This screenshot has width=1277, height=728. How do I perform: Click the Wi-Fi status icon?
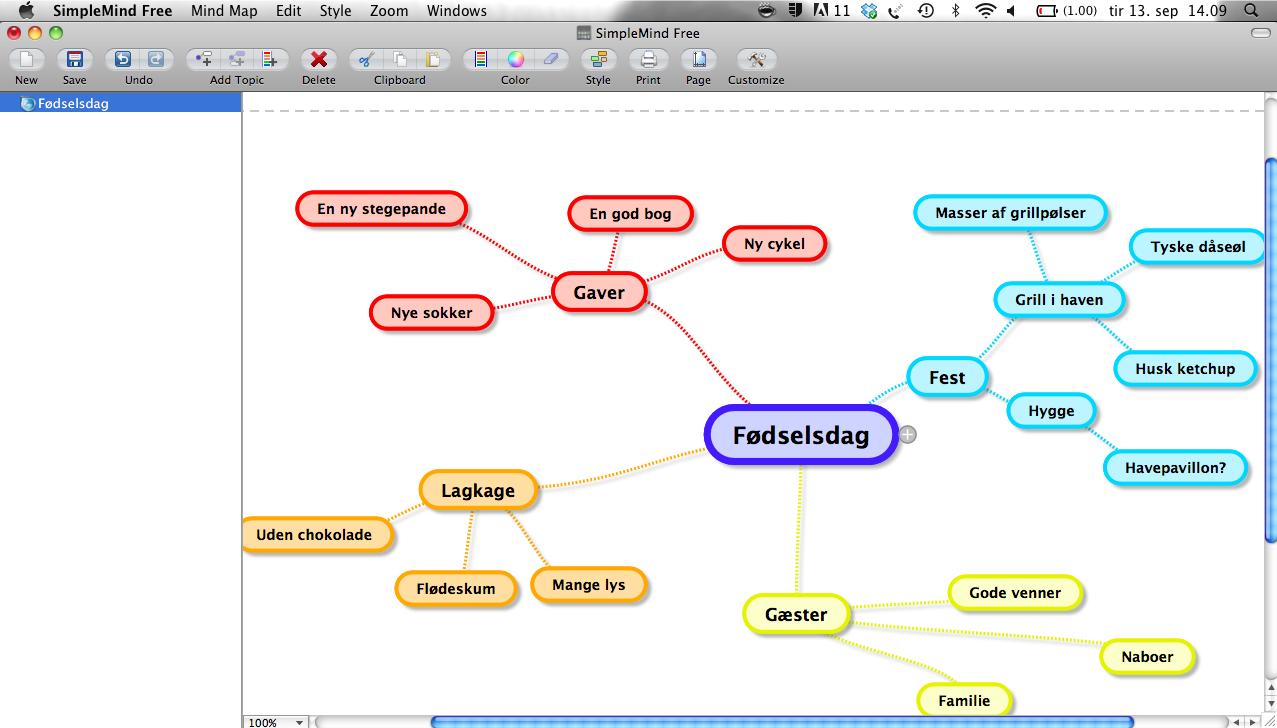986,11
